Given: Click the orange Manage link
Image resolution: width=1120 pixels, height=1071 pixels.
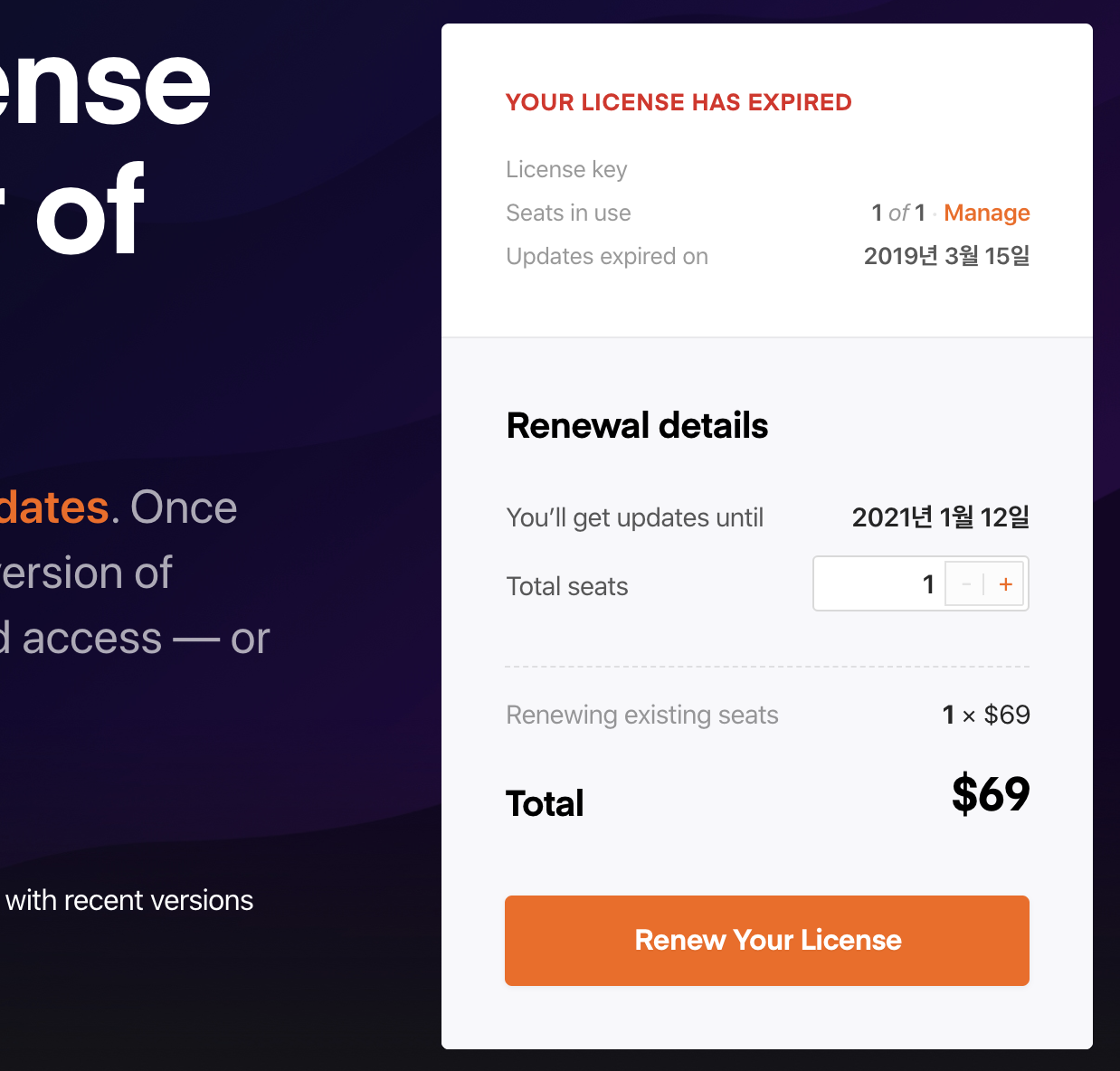Looking at the screenshot, I should point(986,213).
